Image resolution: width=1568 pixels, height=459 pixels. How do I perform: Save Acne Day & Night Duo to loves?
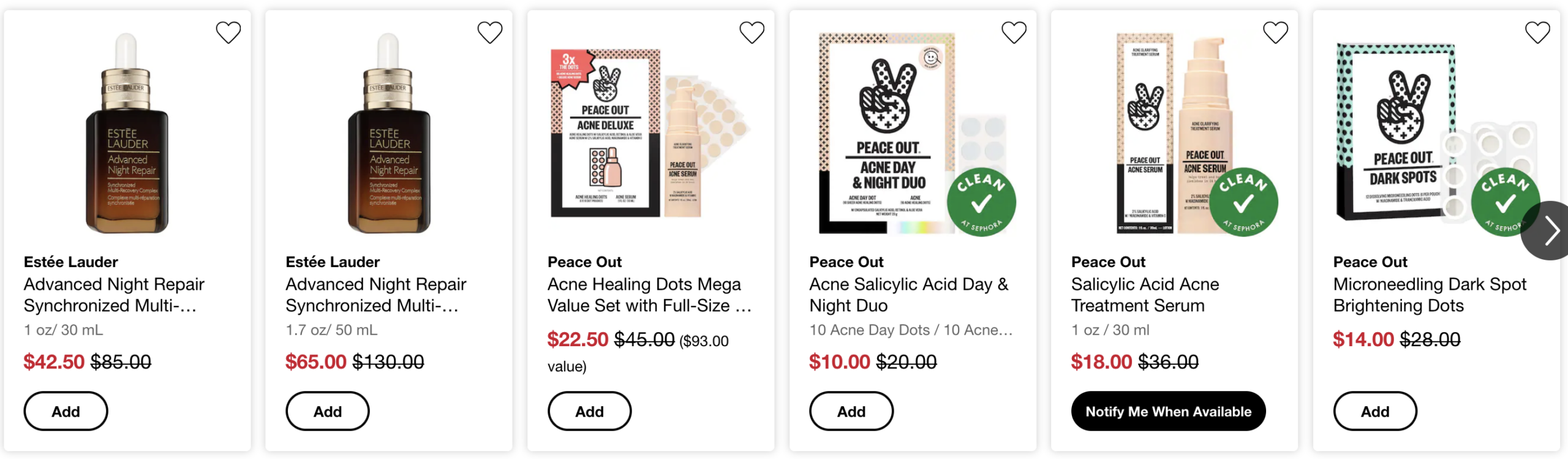tap(1013, 32)
